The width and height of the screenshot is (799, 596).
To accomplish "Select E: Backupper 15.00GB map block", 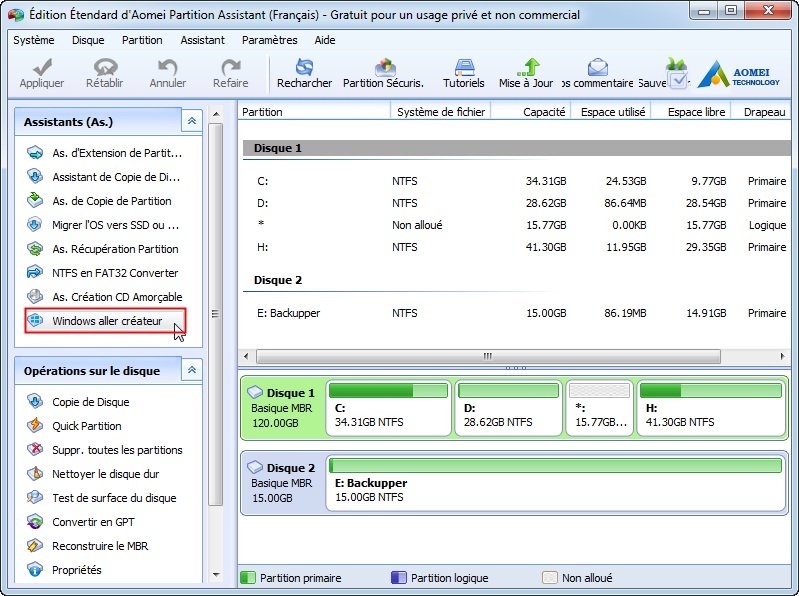I will pyautogui.click(x=555, y=483).
